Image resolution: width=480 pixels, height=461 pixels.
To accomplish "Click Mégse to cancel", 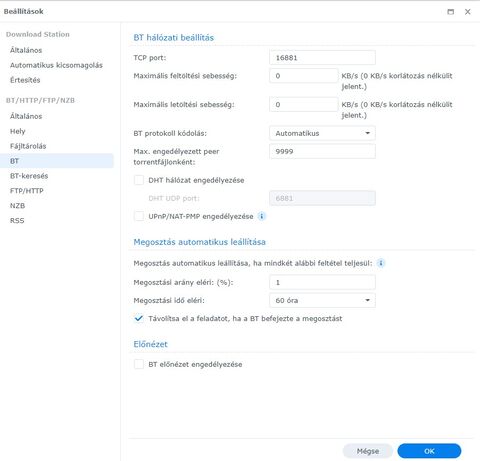I will [x=368, y=451].
